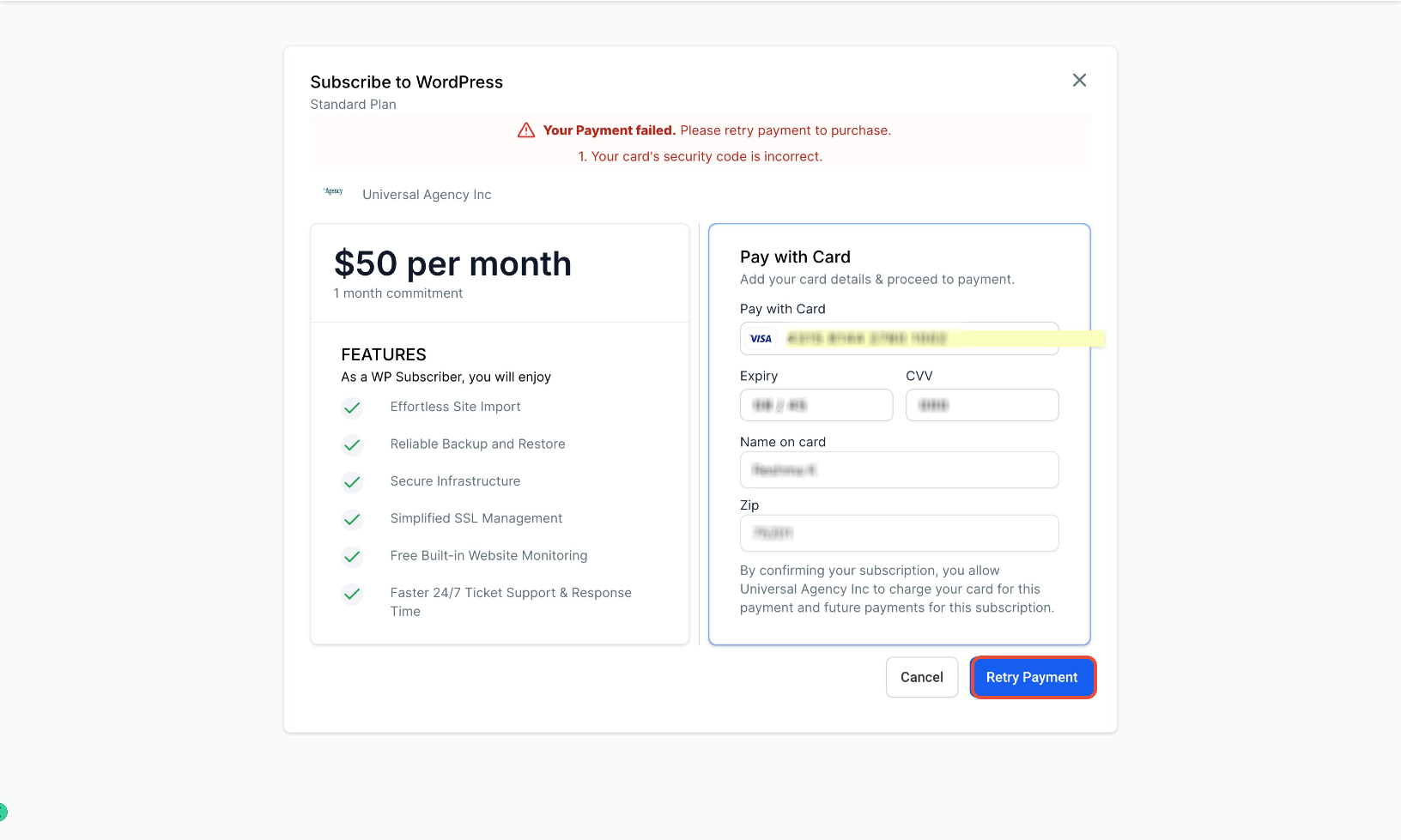This screenshot has height=840, width=1401.
Task: Click the incorrect security code error message
Action: point(700,156)
